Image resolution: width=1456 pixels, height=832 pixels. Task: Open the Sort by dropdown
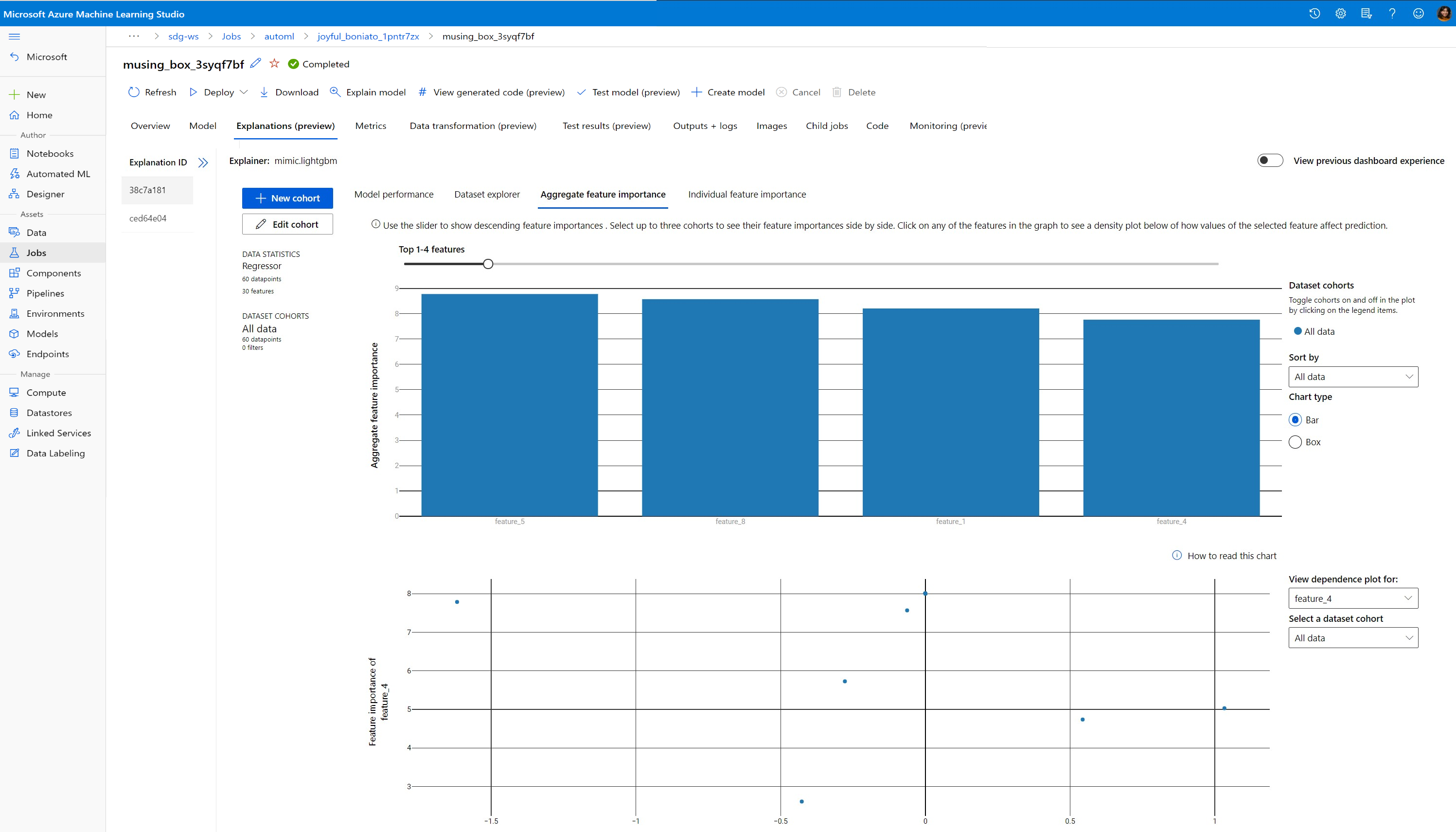tap(1352, 377)
